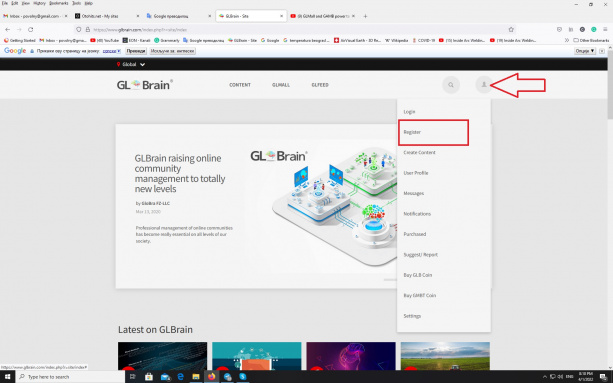The height and width of the screenshot is (383, 613).
Task: Click the GLMALL navigation link
Action: click(281, 85)
